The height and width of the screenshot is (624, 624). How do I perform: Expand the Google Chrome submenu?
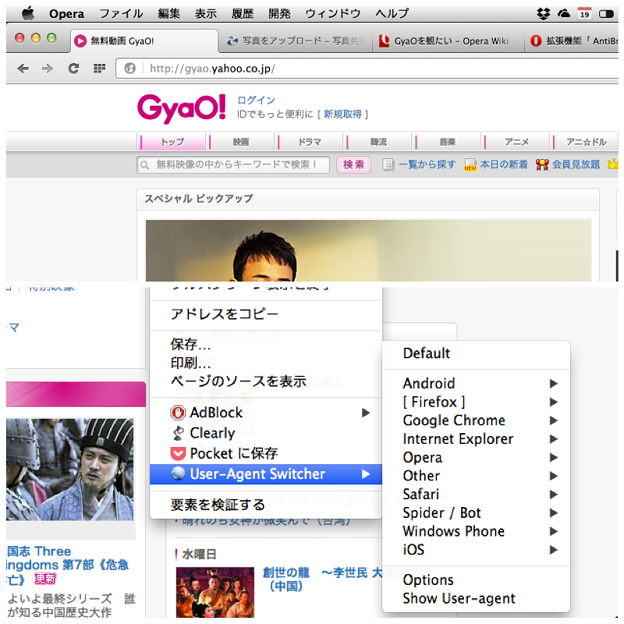(x=553, y=421)
